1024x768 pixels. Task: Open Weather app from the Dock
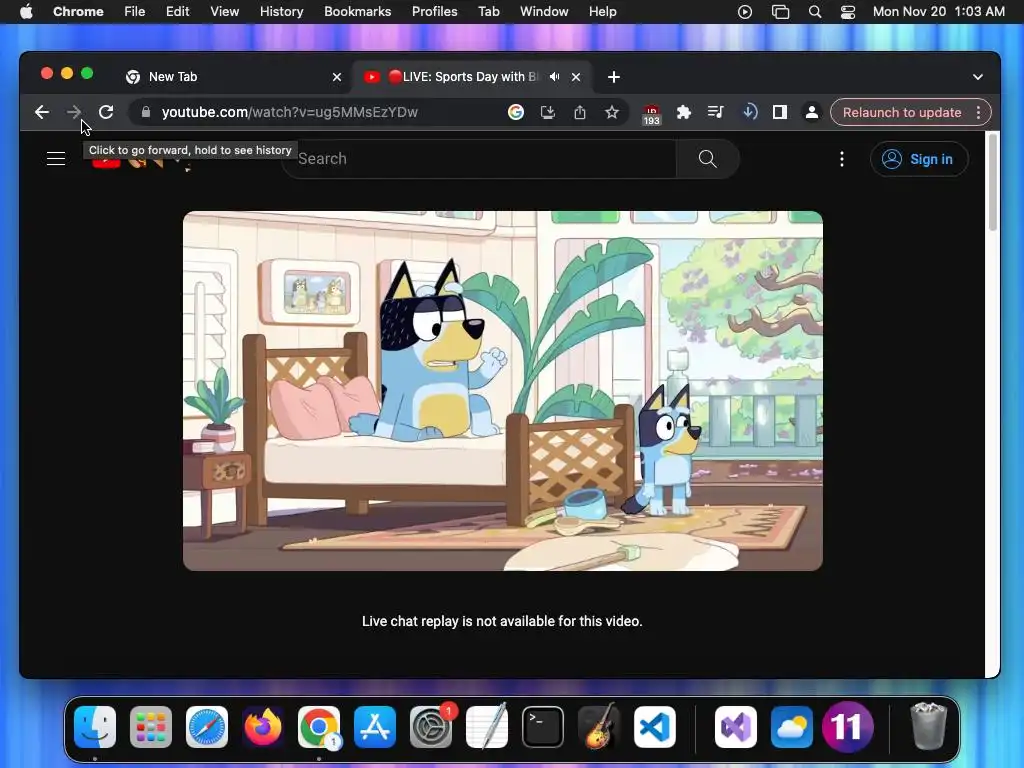tap(792, 727)
